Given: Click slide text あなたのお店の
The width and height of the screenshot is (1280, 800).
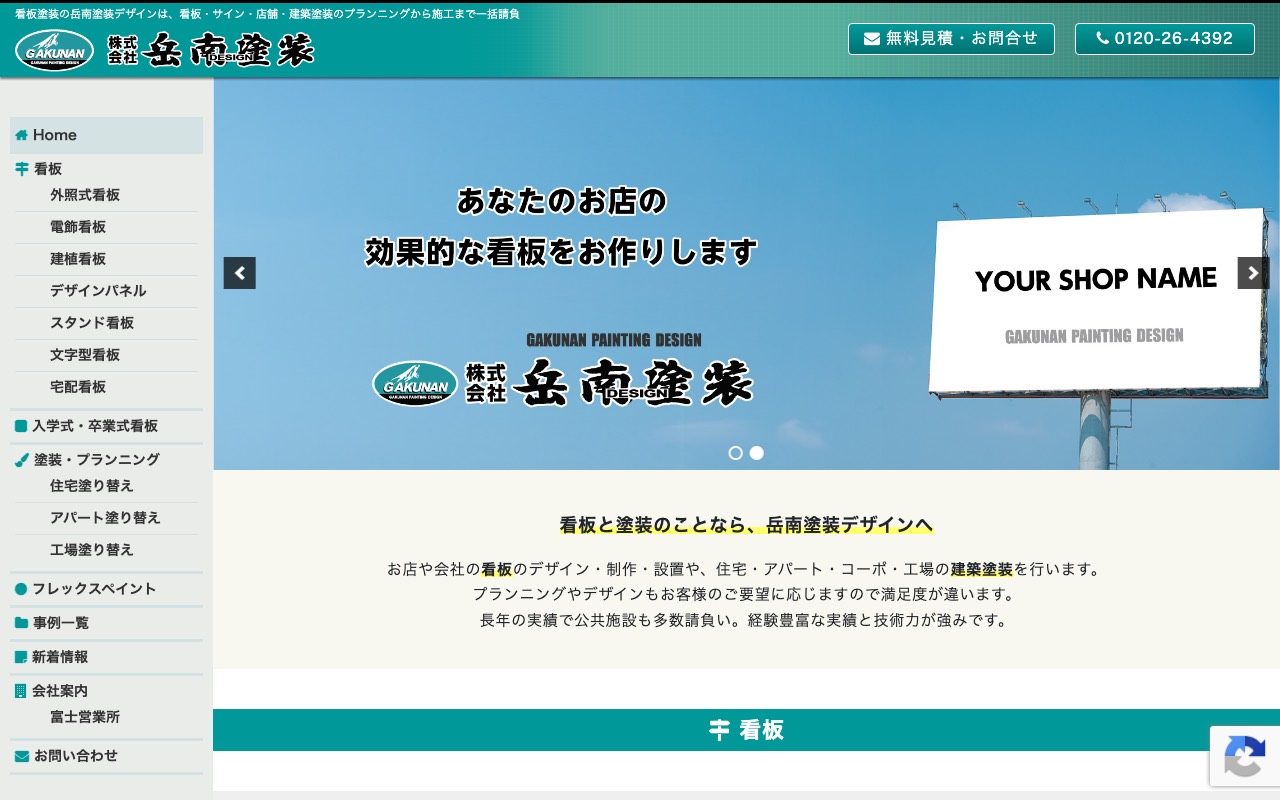Looking at the screenshot, I should (x=561, y=201).
